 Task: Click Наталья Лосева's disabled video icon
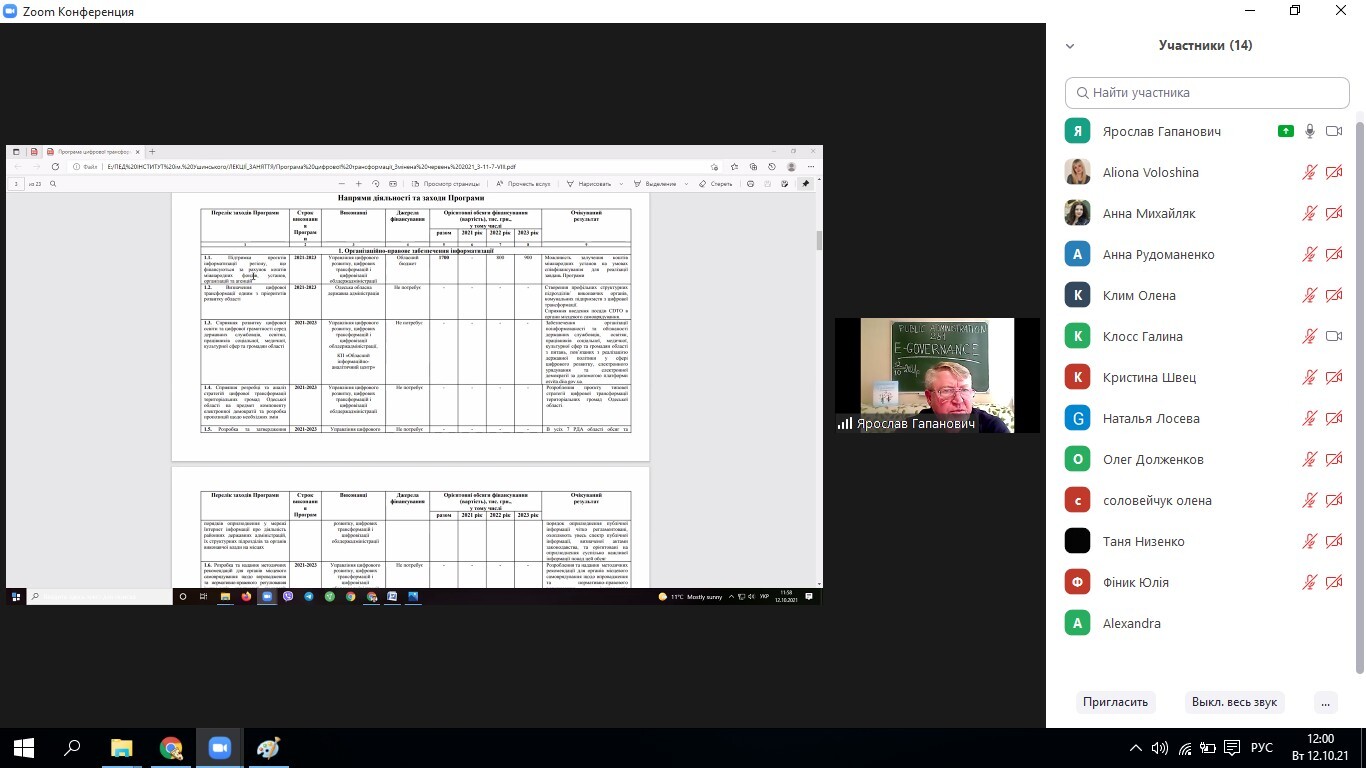(x=1334, y=418)
